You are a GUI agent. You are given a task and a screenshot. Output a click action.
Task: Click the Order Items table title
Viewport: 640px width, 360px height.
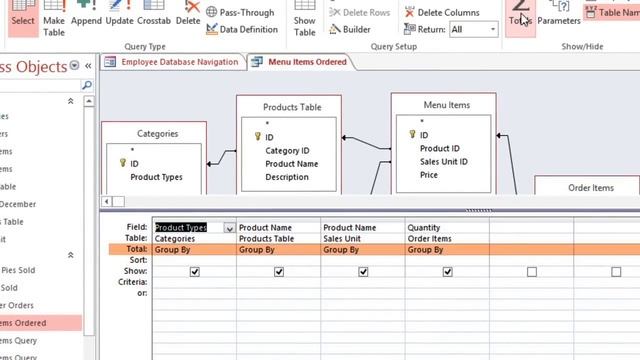pos(591,188)
